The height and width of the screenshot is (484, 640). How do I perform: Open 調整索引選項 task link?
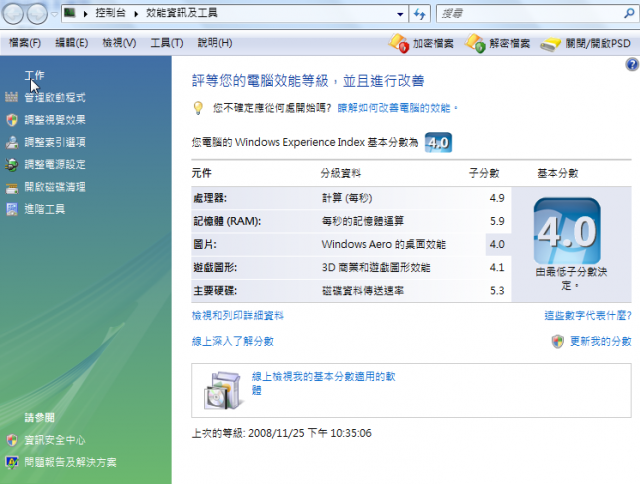55,142
